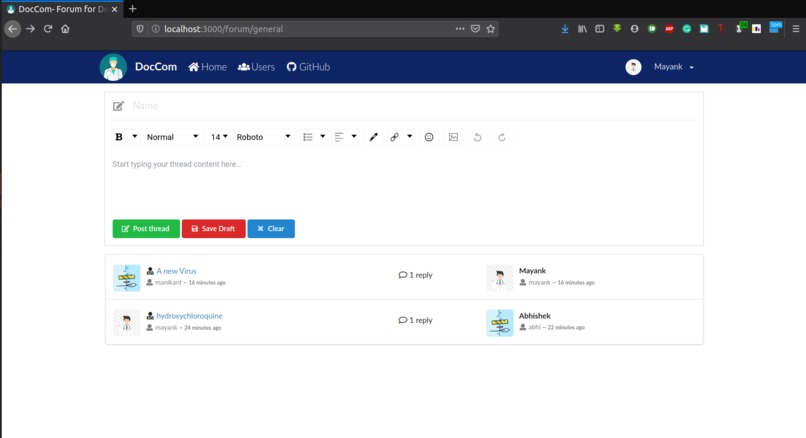
Task: Open the Users page in the navbar
Action: coord(256,67)
